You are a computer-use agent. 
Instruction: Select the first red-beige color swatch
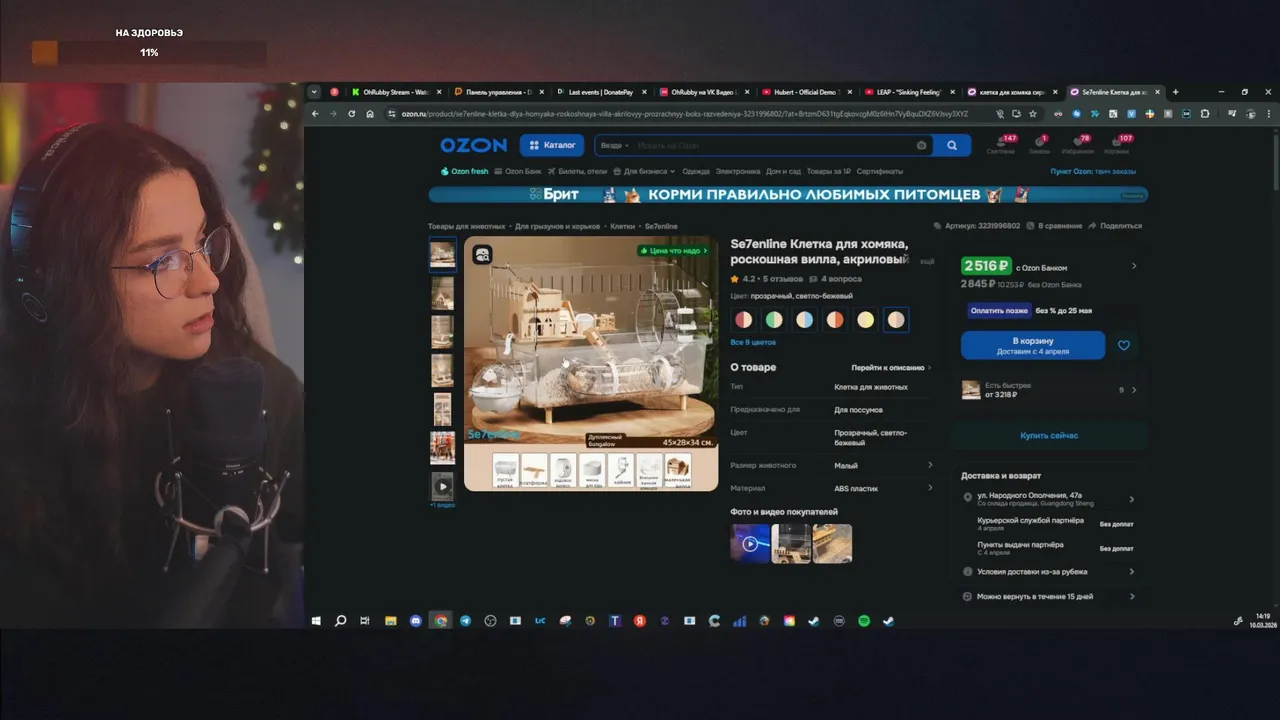(743, 320)
